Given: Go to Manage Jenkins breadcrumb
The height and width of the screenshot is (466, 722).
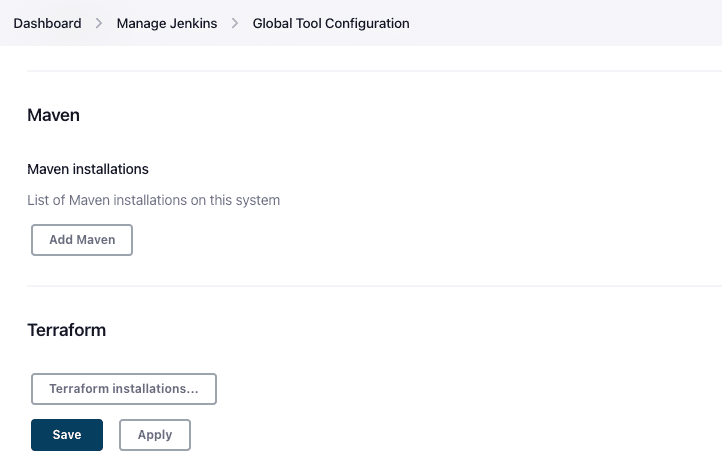Looking at the screenshot, I should coord(167,23).
